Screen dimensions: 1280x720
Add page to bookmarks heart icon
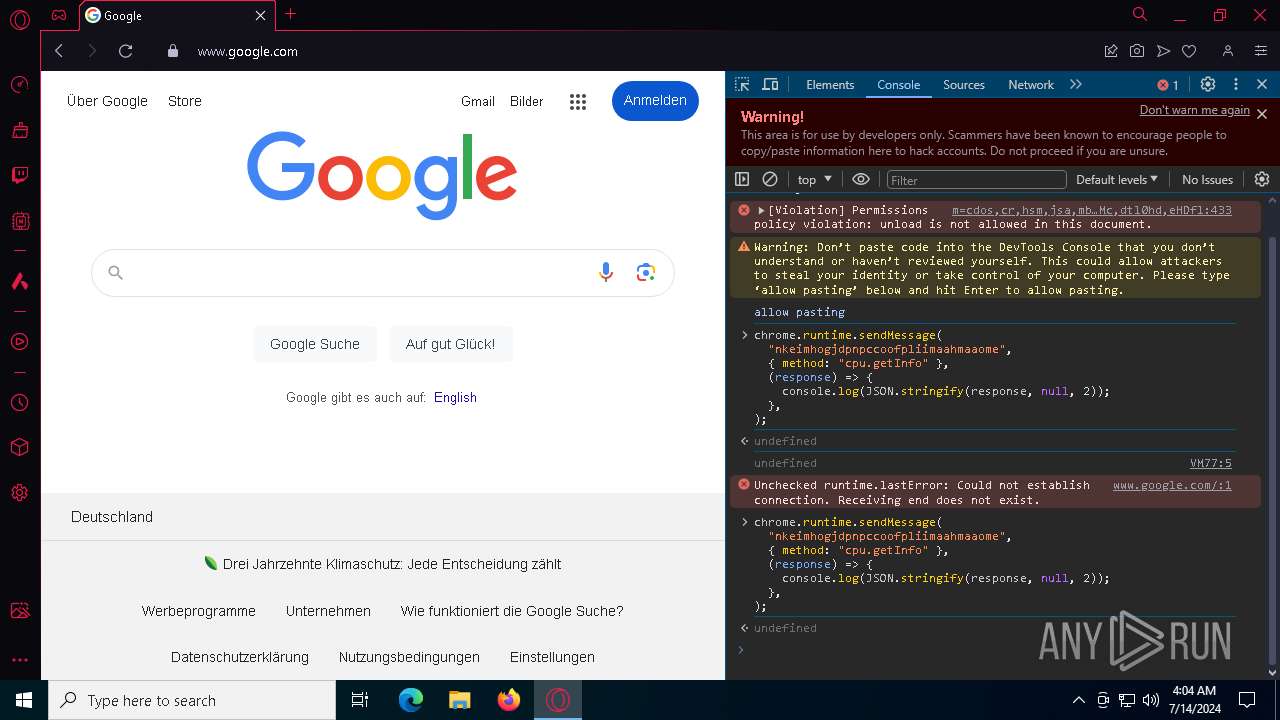point(1189,51)
